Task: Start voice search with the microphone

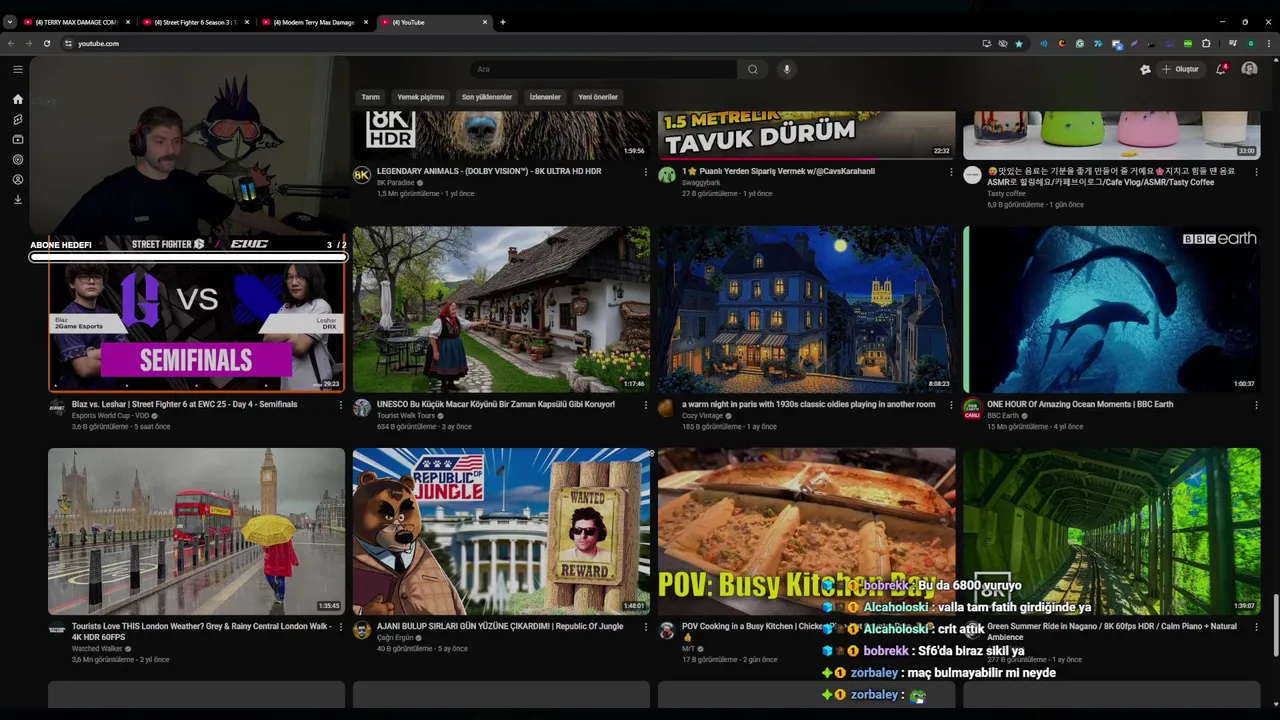Action: pyautogui.click(x=787, y=69)
